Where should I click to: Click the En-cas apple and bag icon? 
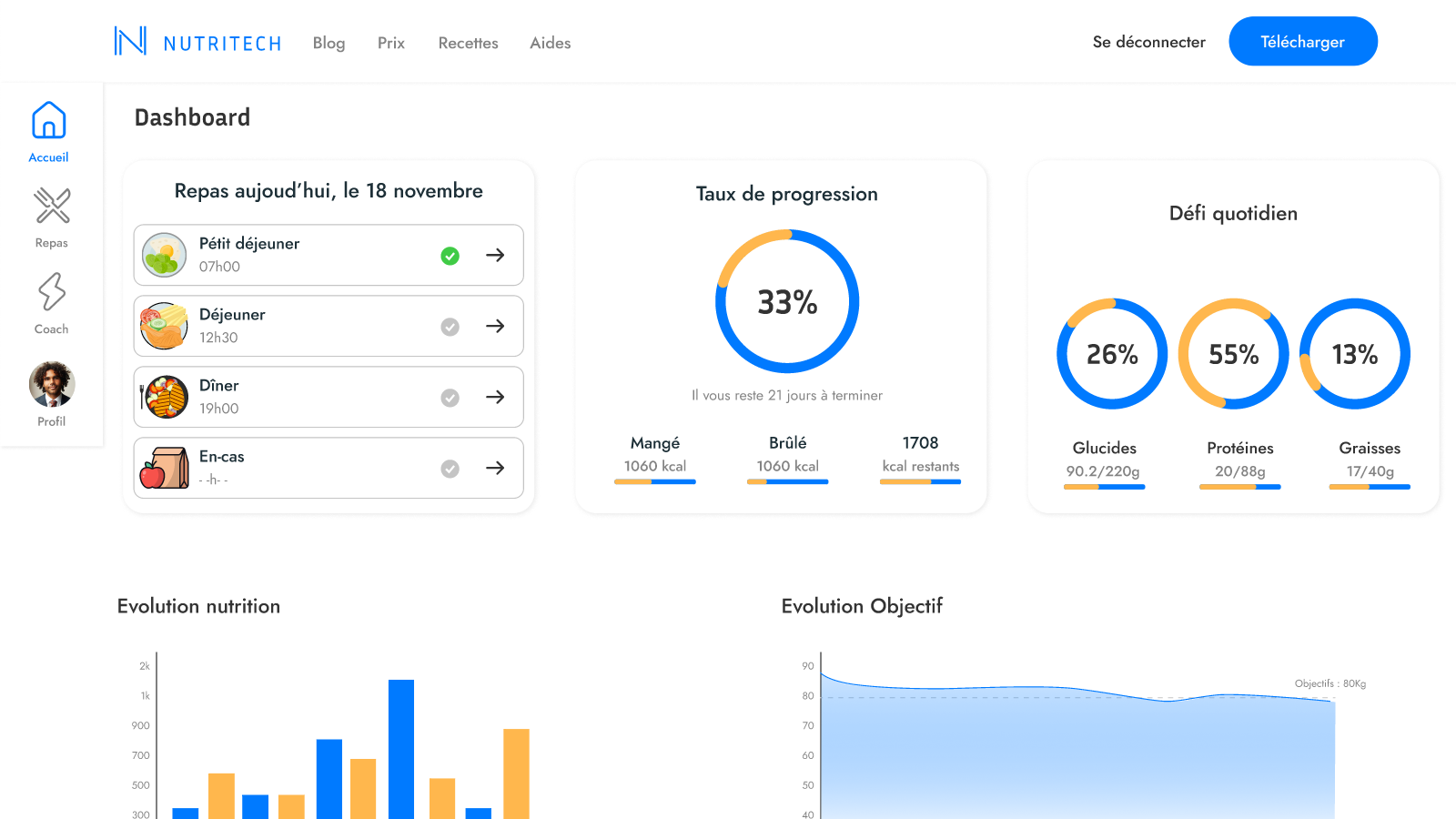point(165,468)
